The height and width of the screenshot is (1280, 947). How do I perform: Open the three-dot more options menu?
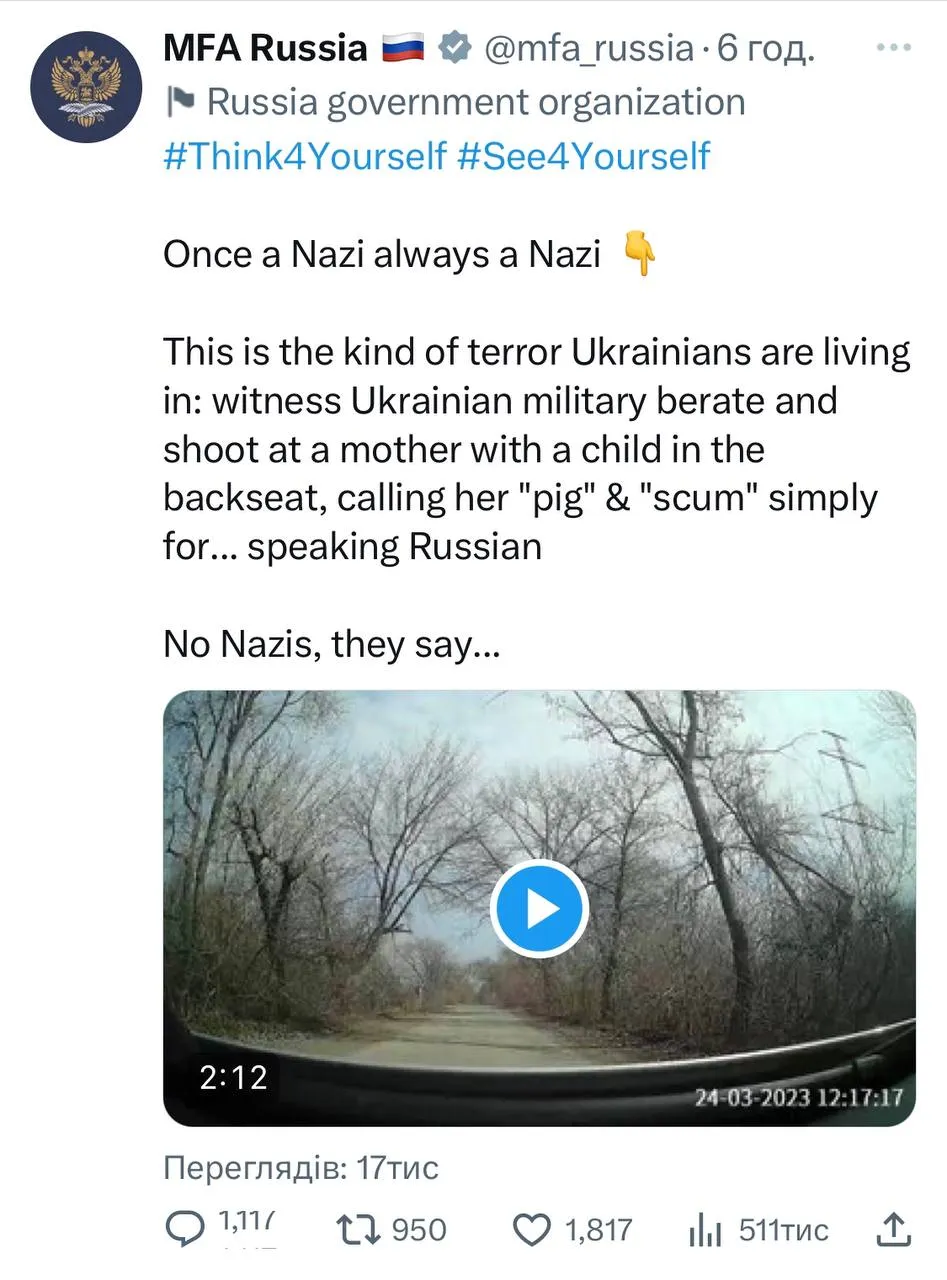(x=892, y=47)
